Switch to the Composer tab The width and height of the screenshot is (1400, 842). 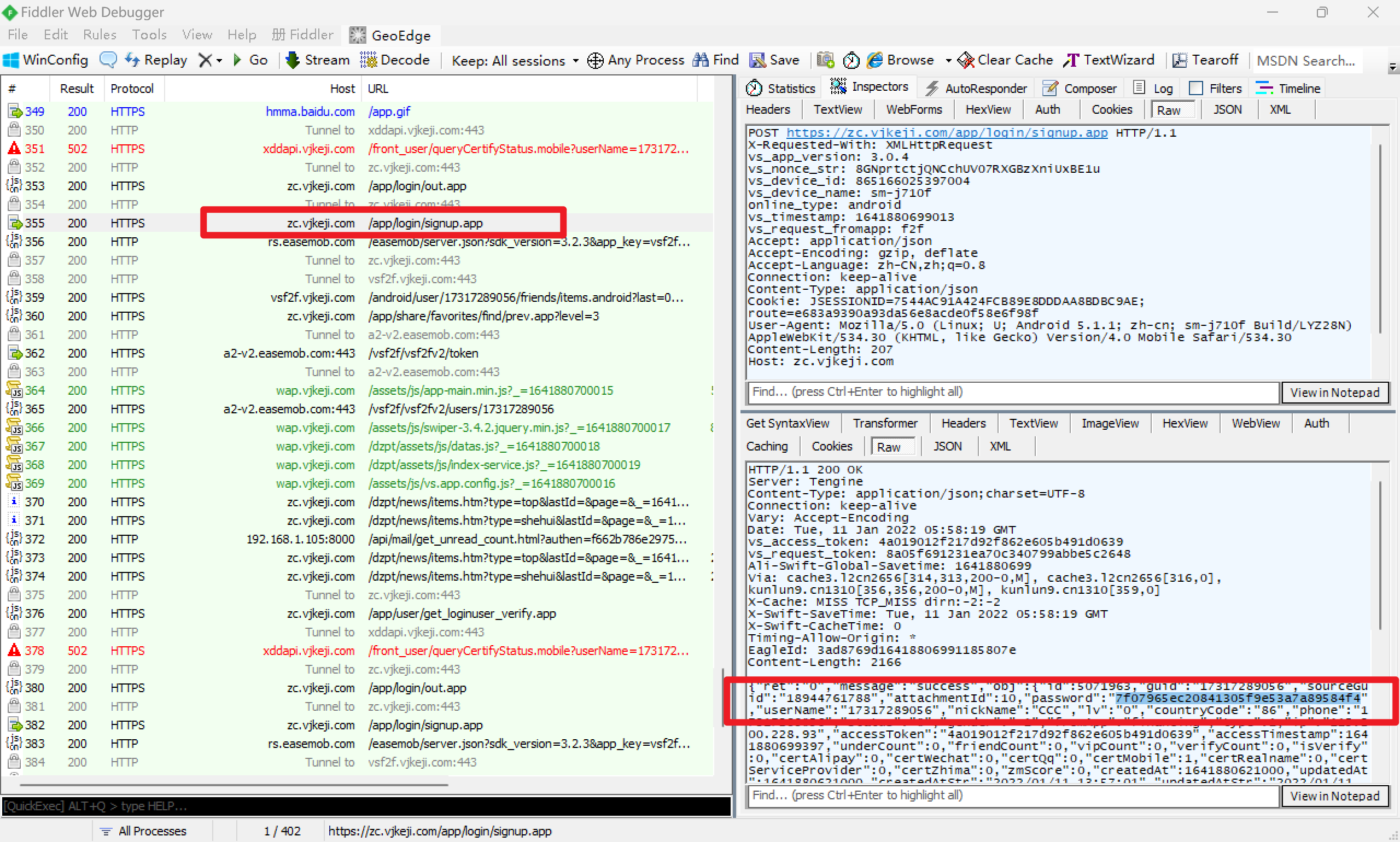(x=1080, y=88)
